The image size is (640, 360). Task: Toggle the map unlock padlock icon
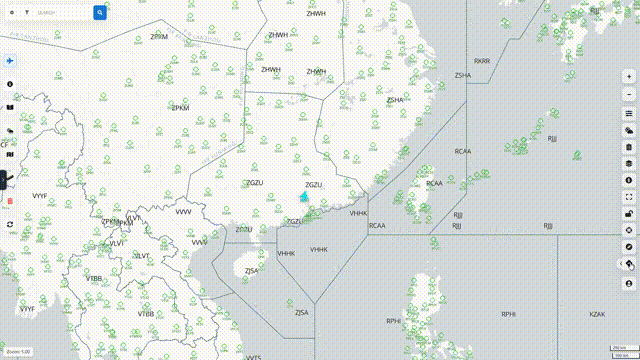(x=629, y=213)
